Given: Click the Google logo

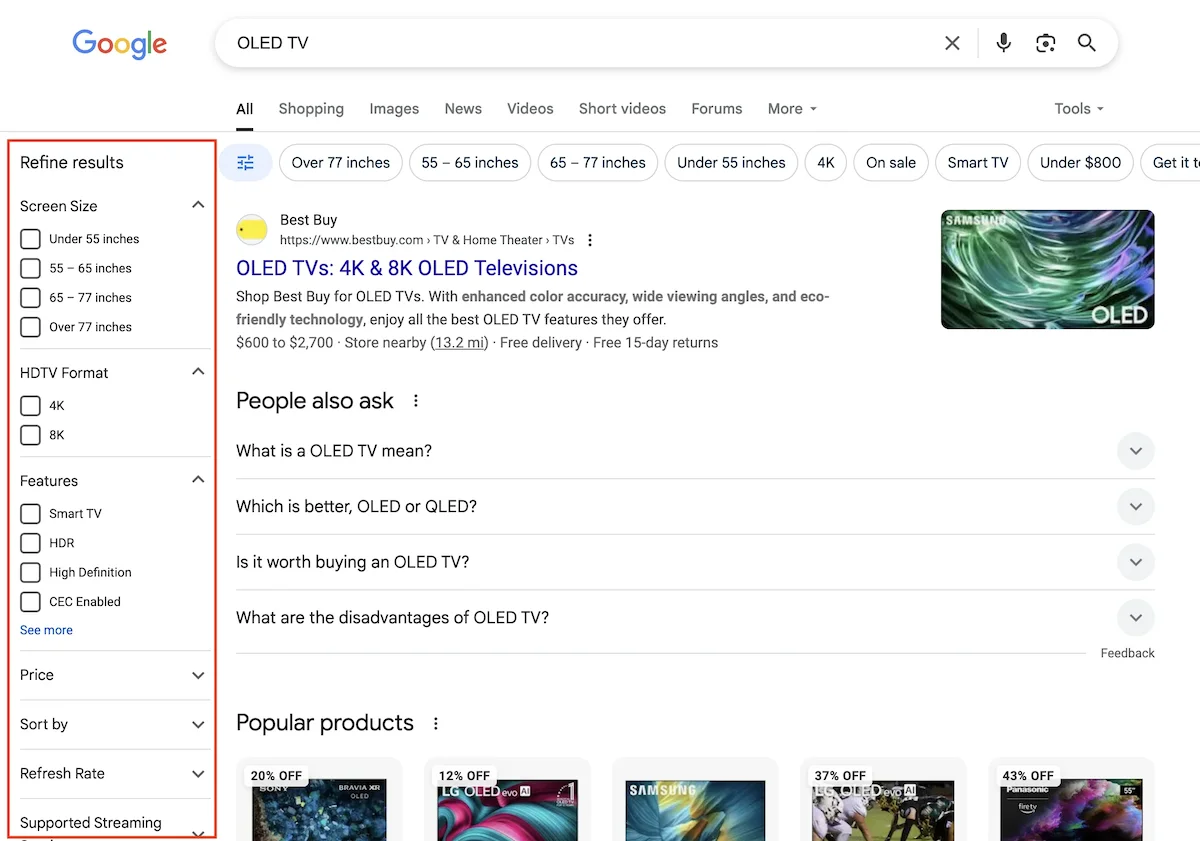Looking at the screenshot, I should tap(119, 44).
